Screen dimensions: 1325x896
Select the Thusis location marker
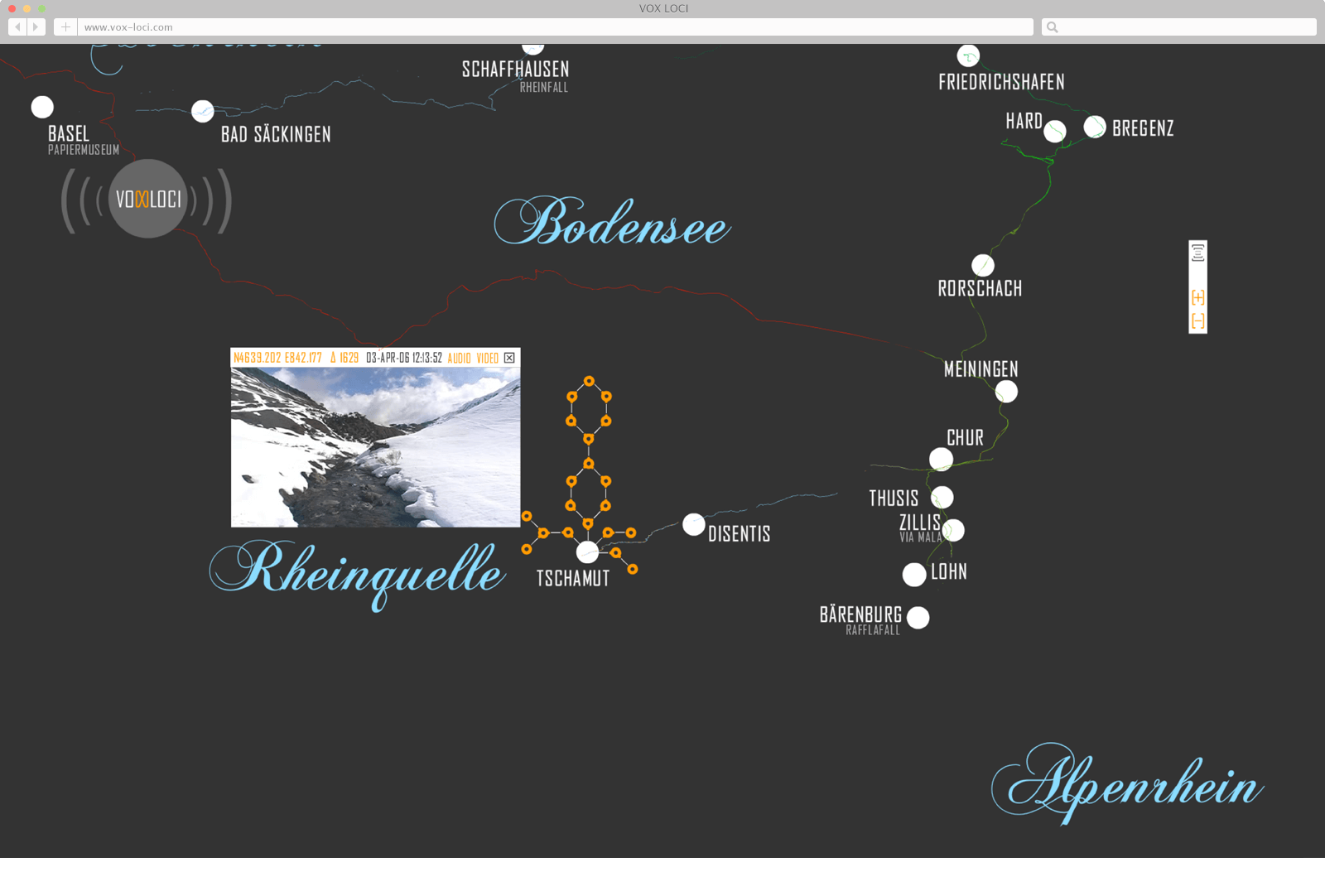coord(942,497)
